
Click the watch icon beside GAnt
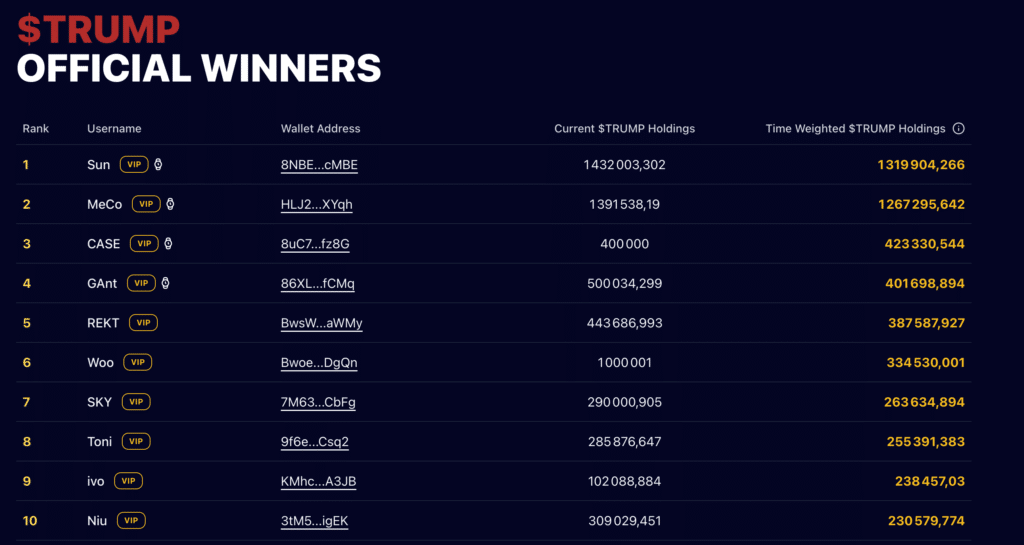tap(165, 283)
